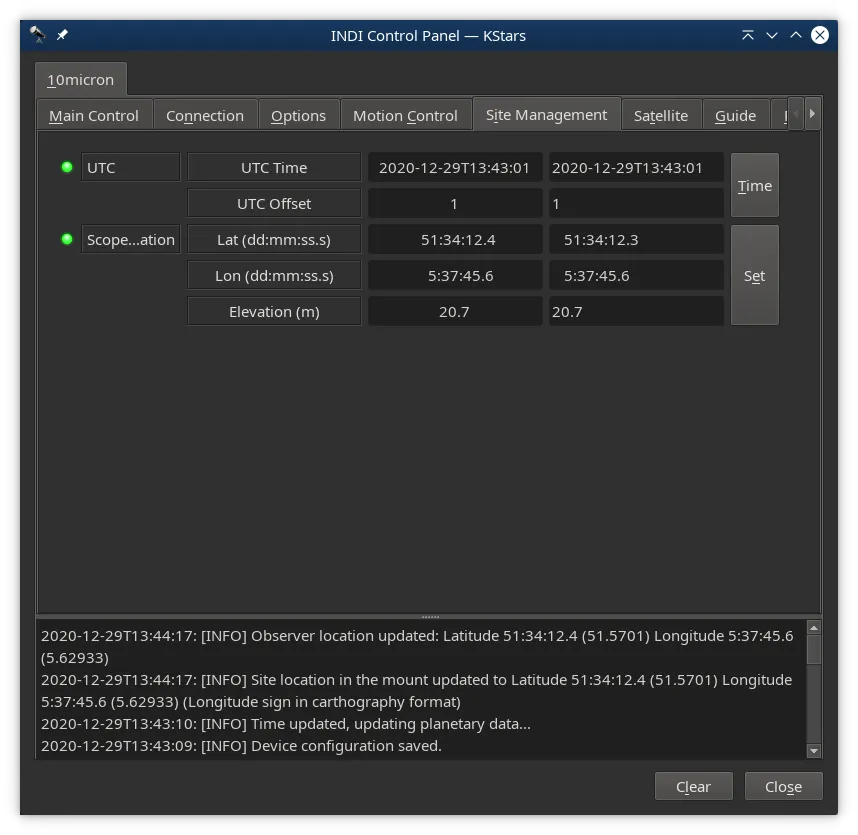Image resolution: width=858 pixels, height=835 pixels.
Task: Minimize the INDI Control Panel window
Action: 772,36
